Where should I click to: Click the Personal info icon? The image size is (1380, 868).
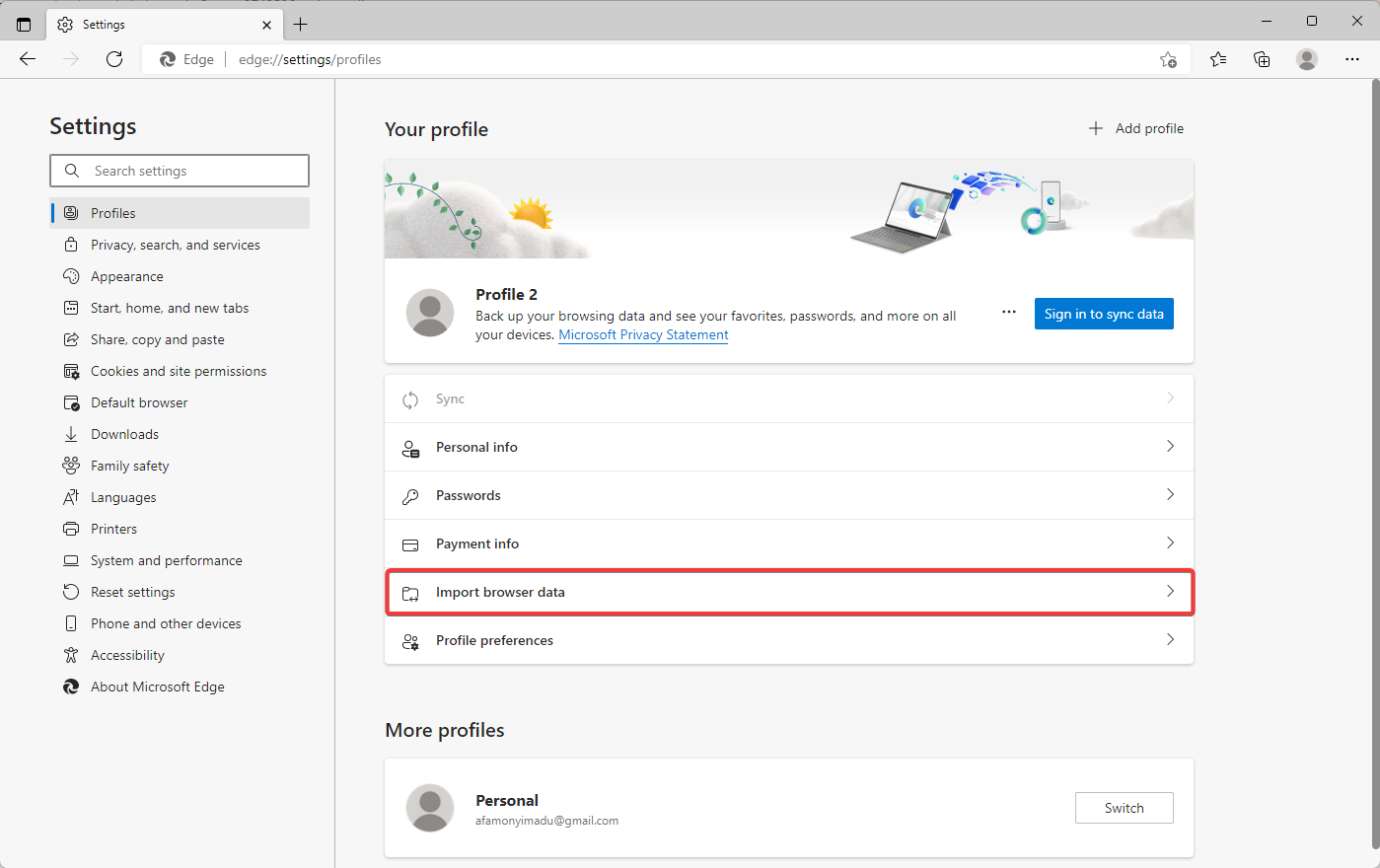point(410,448)
